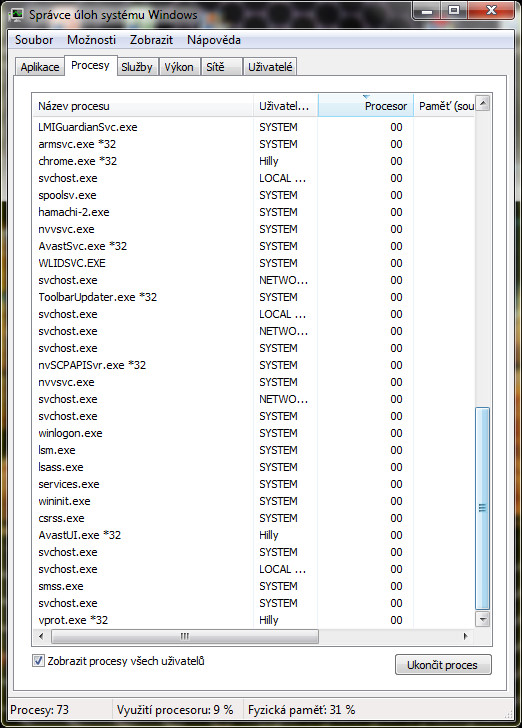Click Hilly user in chrome.exe row

(269, 161)
